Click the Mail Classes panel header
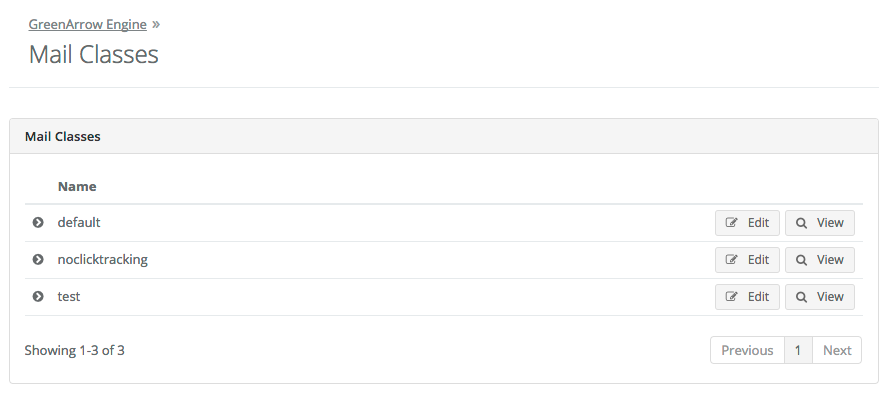Screen dimensions: 888x402 click(62, 136)
